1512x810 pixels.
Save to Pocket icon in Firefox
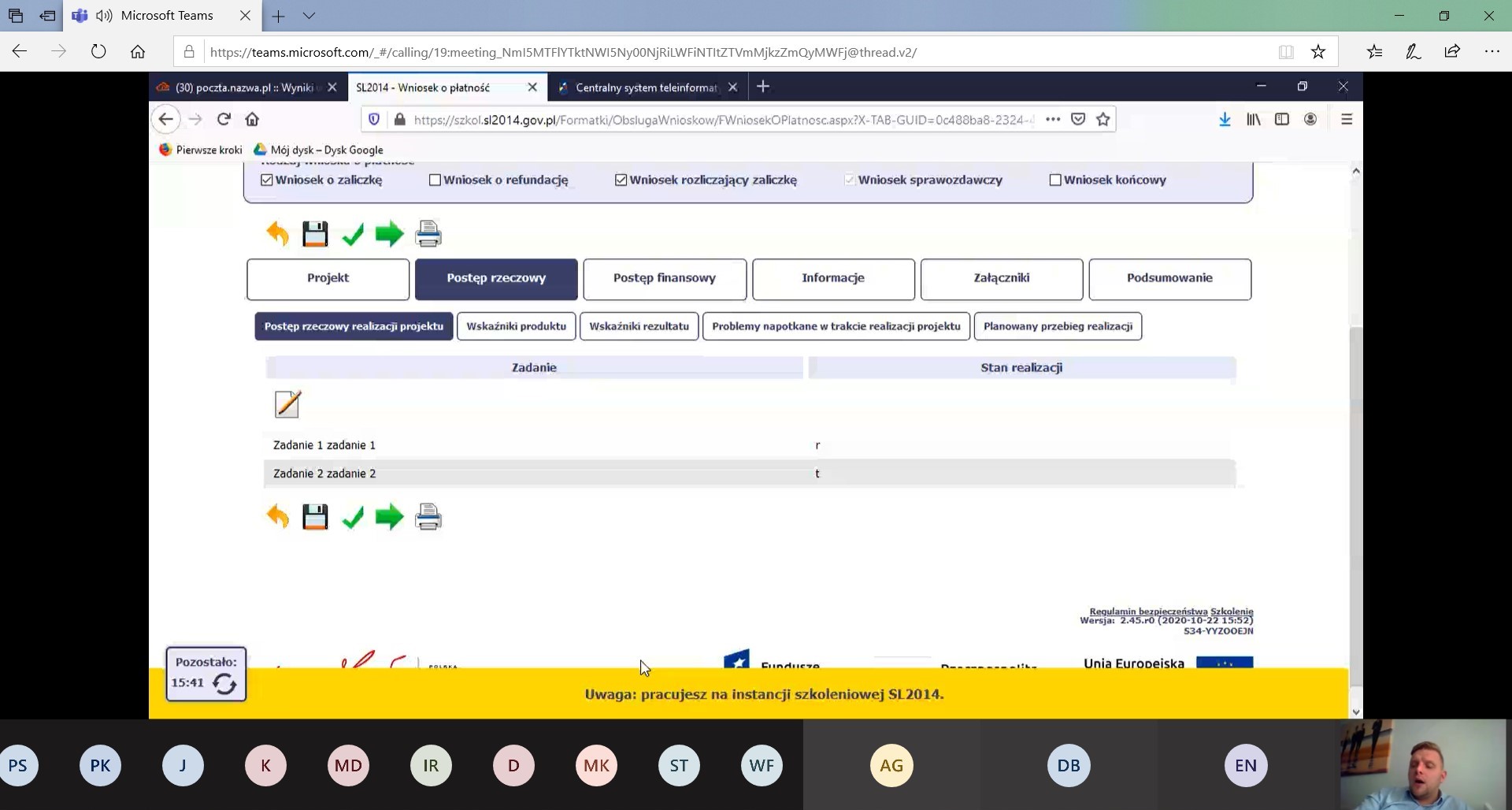(x=1078, y=119)
